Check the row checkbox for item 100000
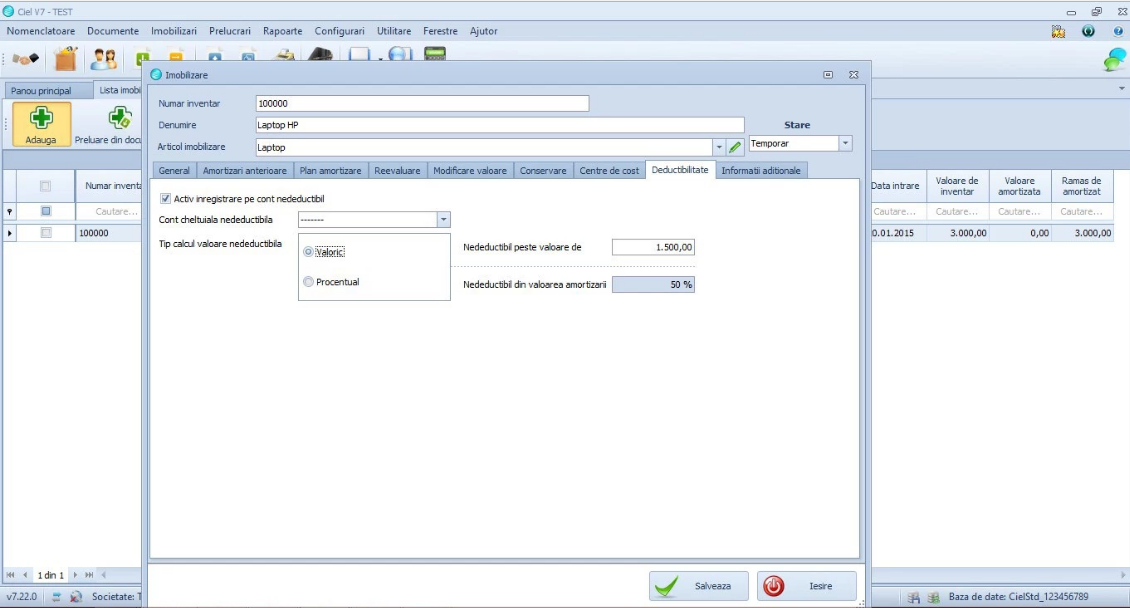 [x=46, y=233]
